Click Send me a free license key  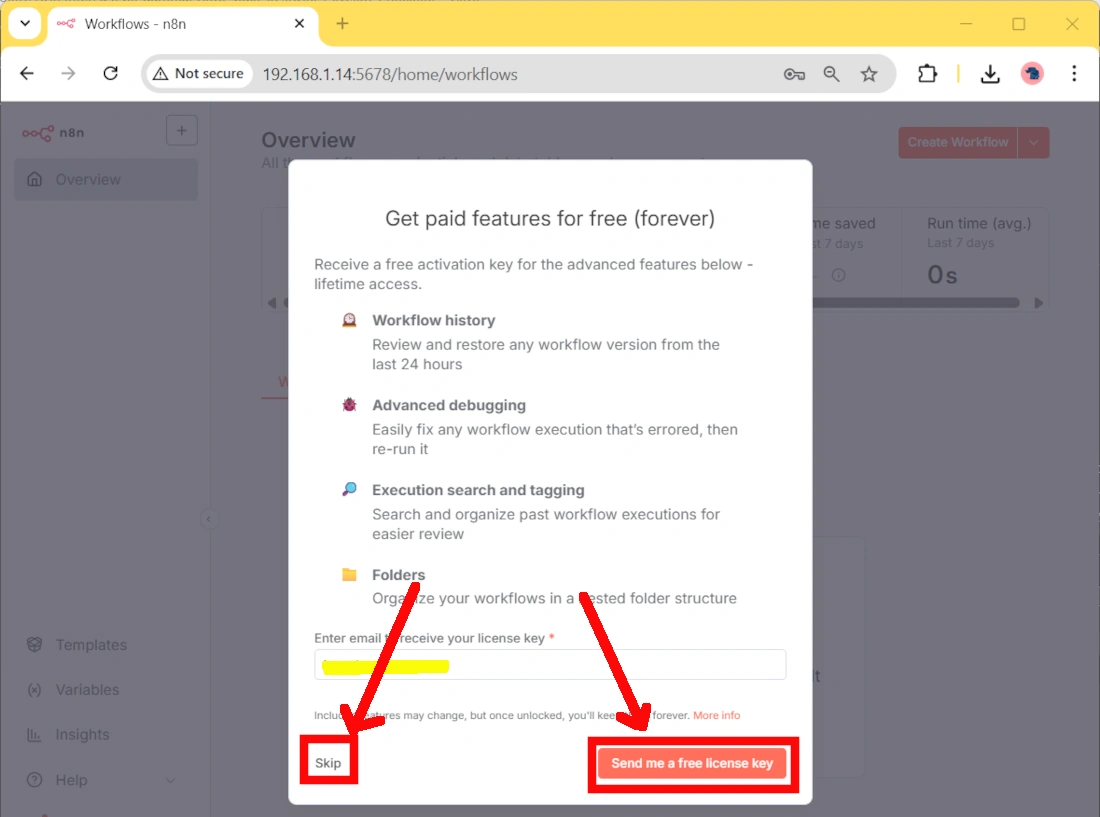click(692, 763)
